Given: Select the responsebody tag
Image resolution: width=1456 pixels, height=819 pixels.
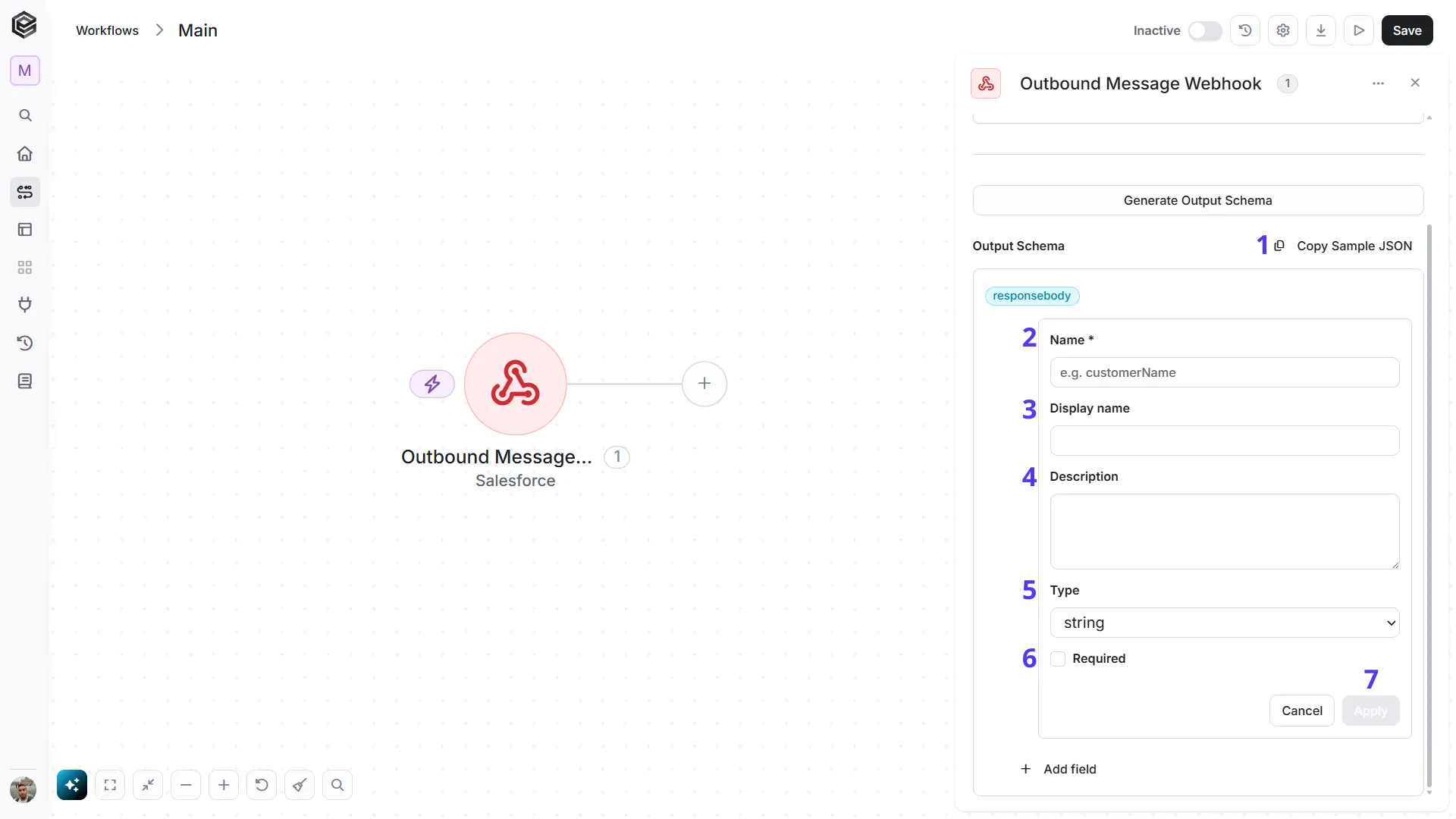Looking at the screenshot, I should point(1031,296).
